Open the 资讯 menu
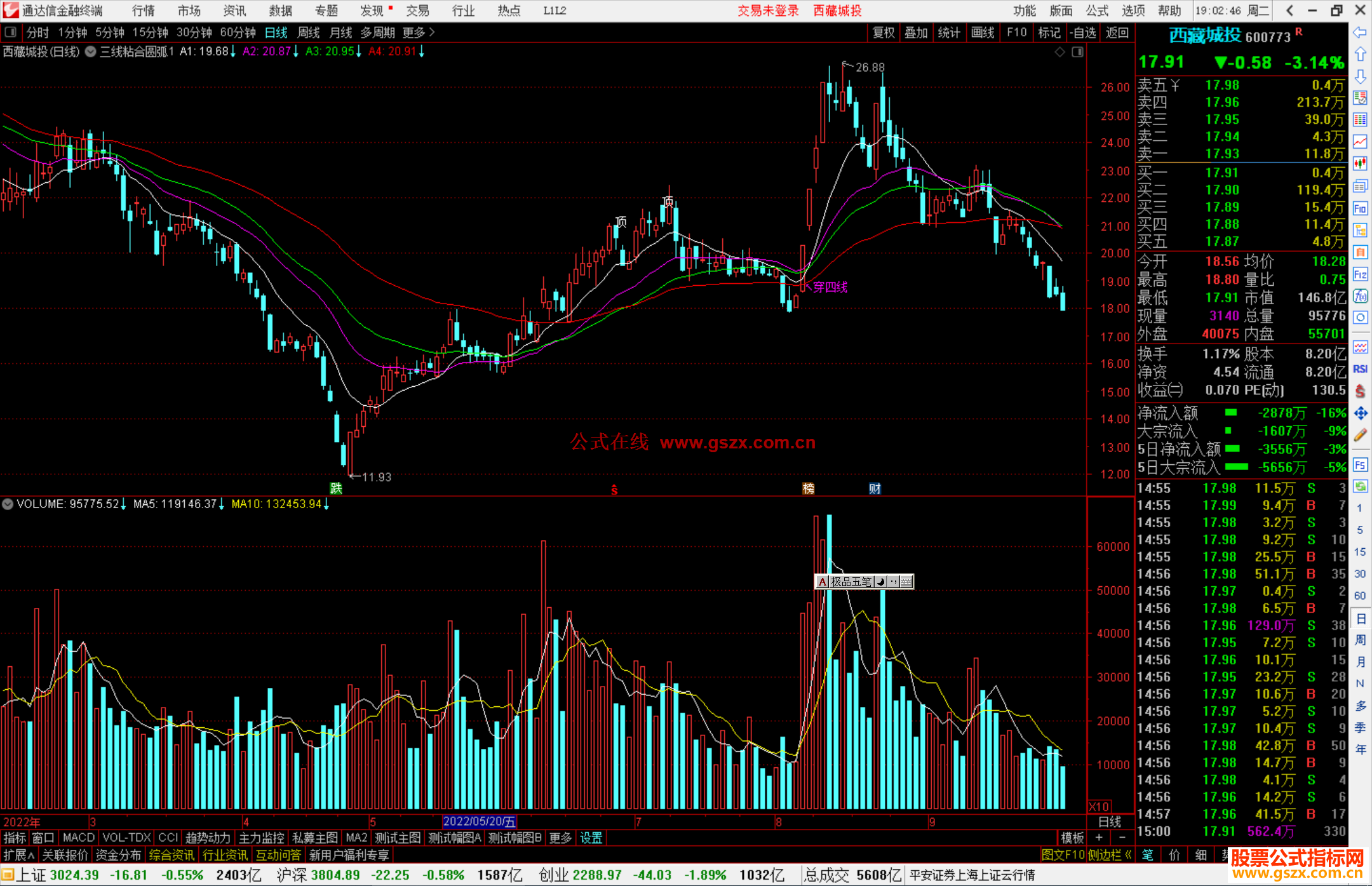This screenshot has width=1372, height=886. tap(235, 11)
